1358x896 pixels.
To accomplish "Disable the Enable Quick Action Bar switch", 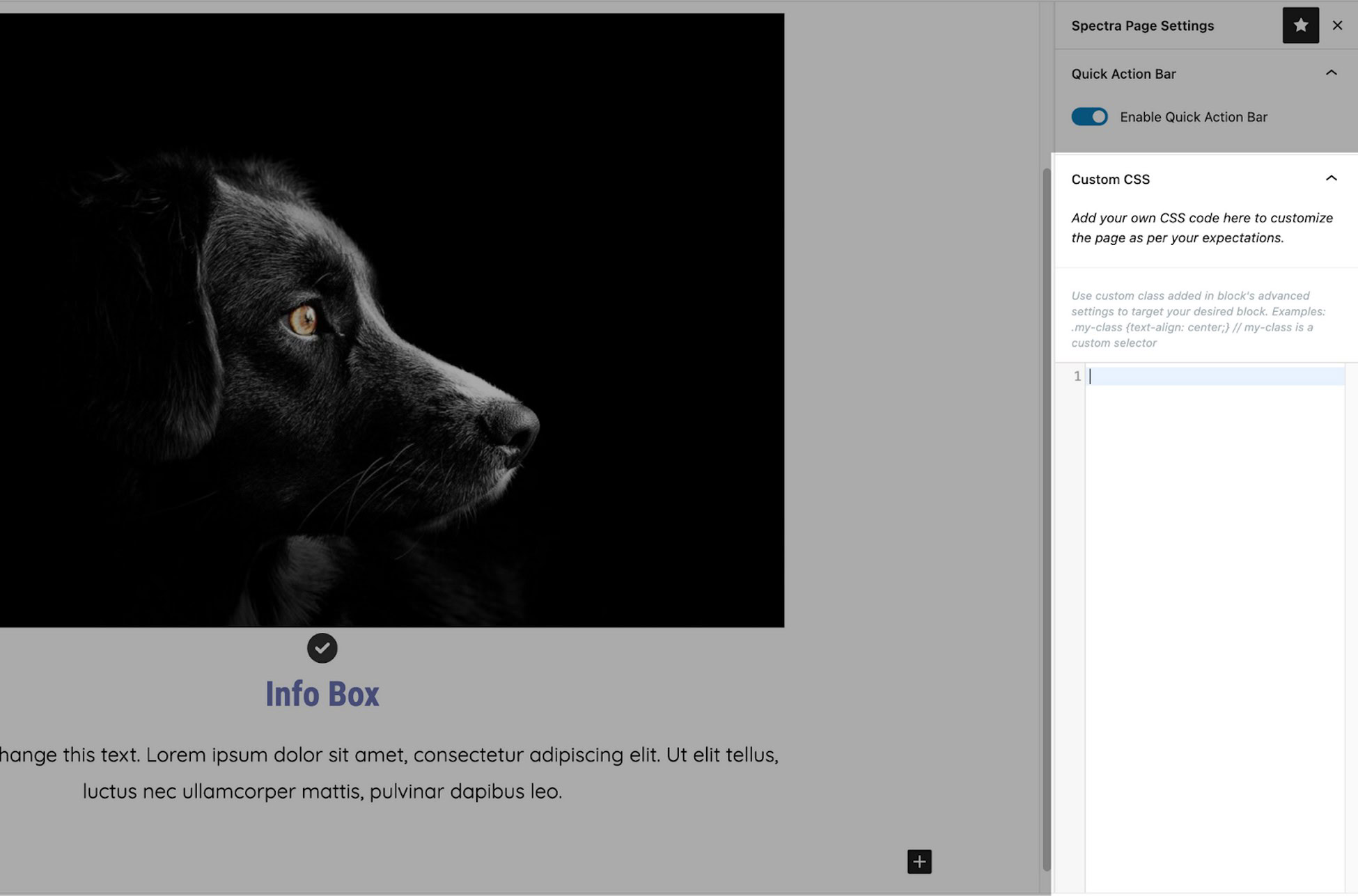I will coord(1089,116).
